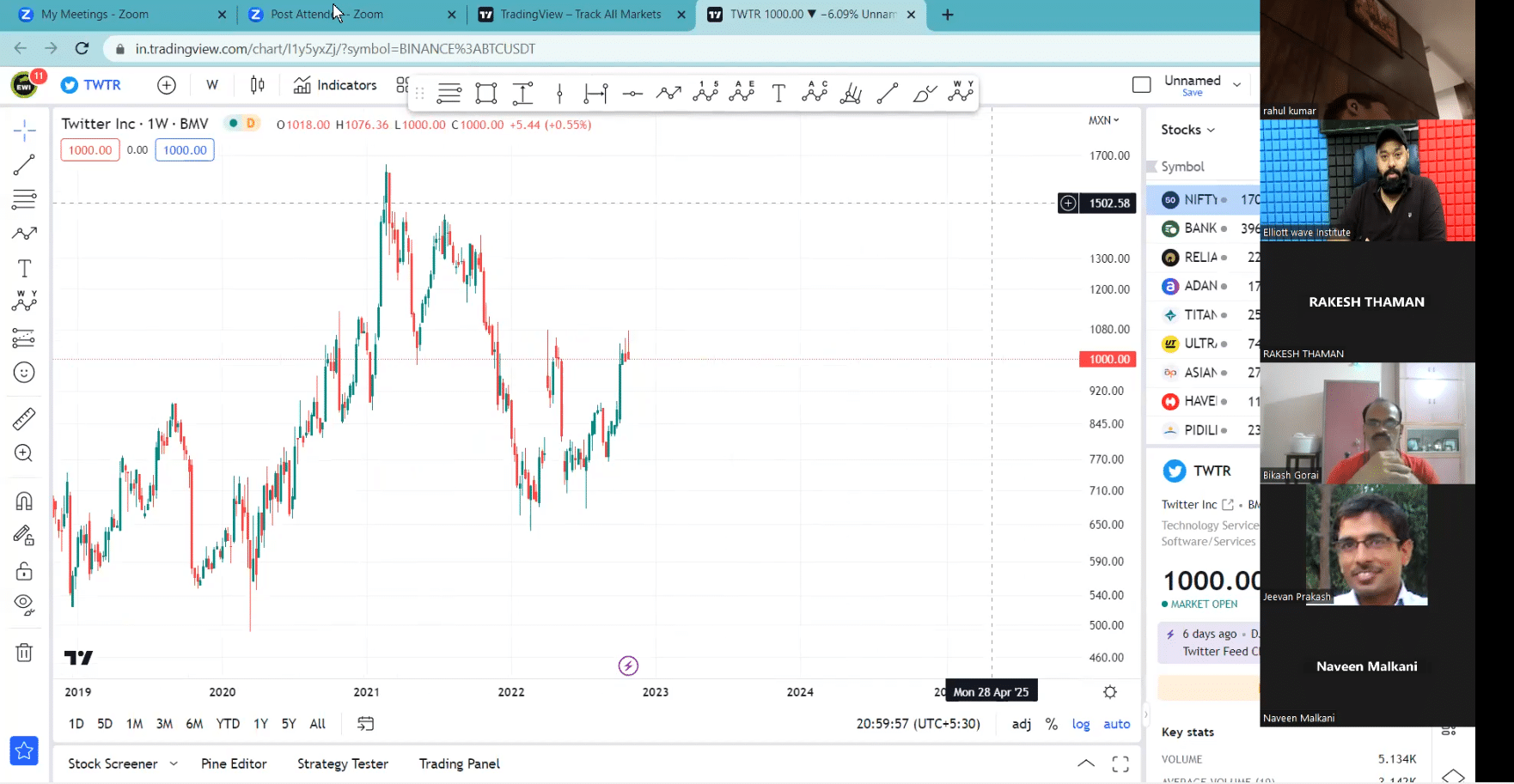Select BANK row in the watchlist
Screen dimensions: 1514x784
(x=1203, y=228)
